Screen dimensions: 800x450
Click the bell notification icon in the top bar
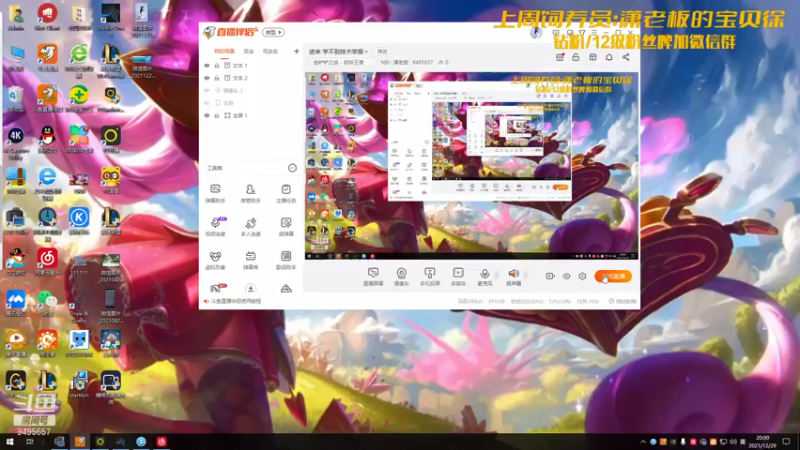[609, 57]
